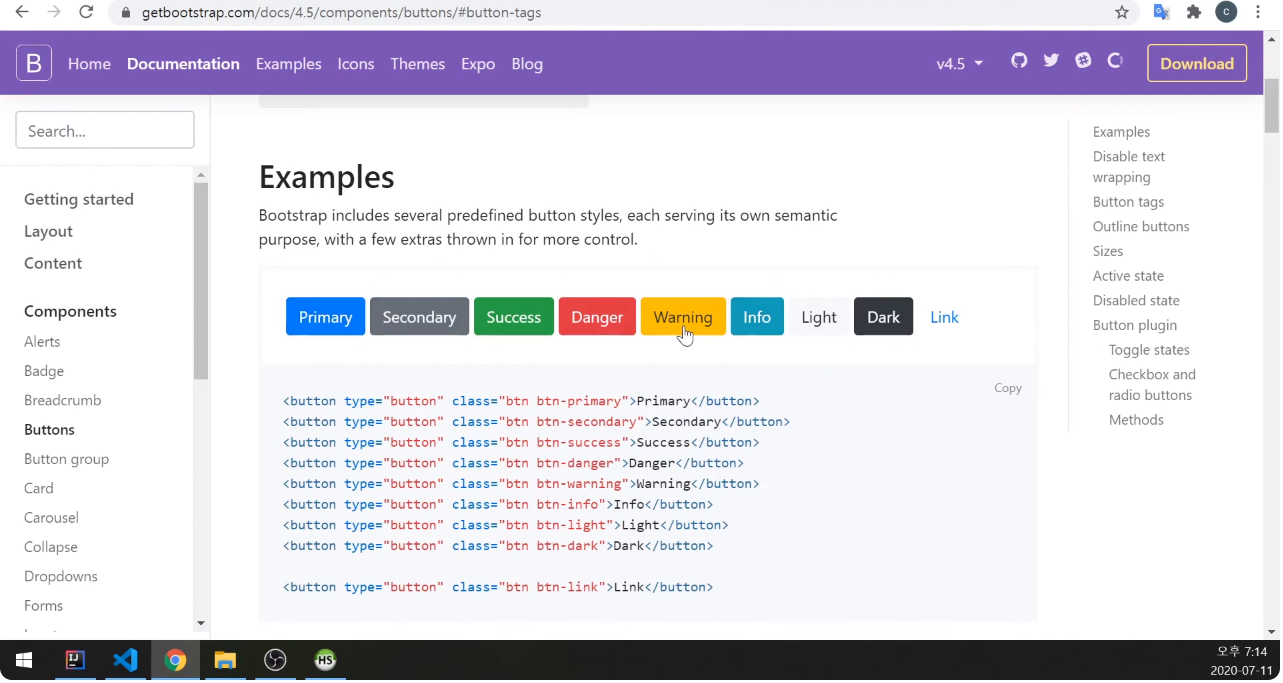Viewport: 1283px width, 683px height.
Task: Open Carousel in the sidebar
Action: (51, 517)
